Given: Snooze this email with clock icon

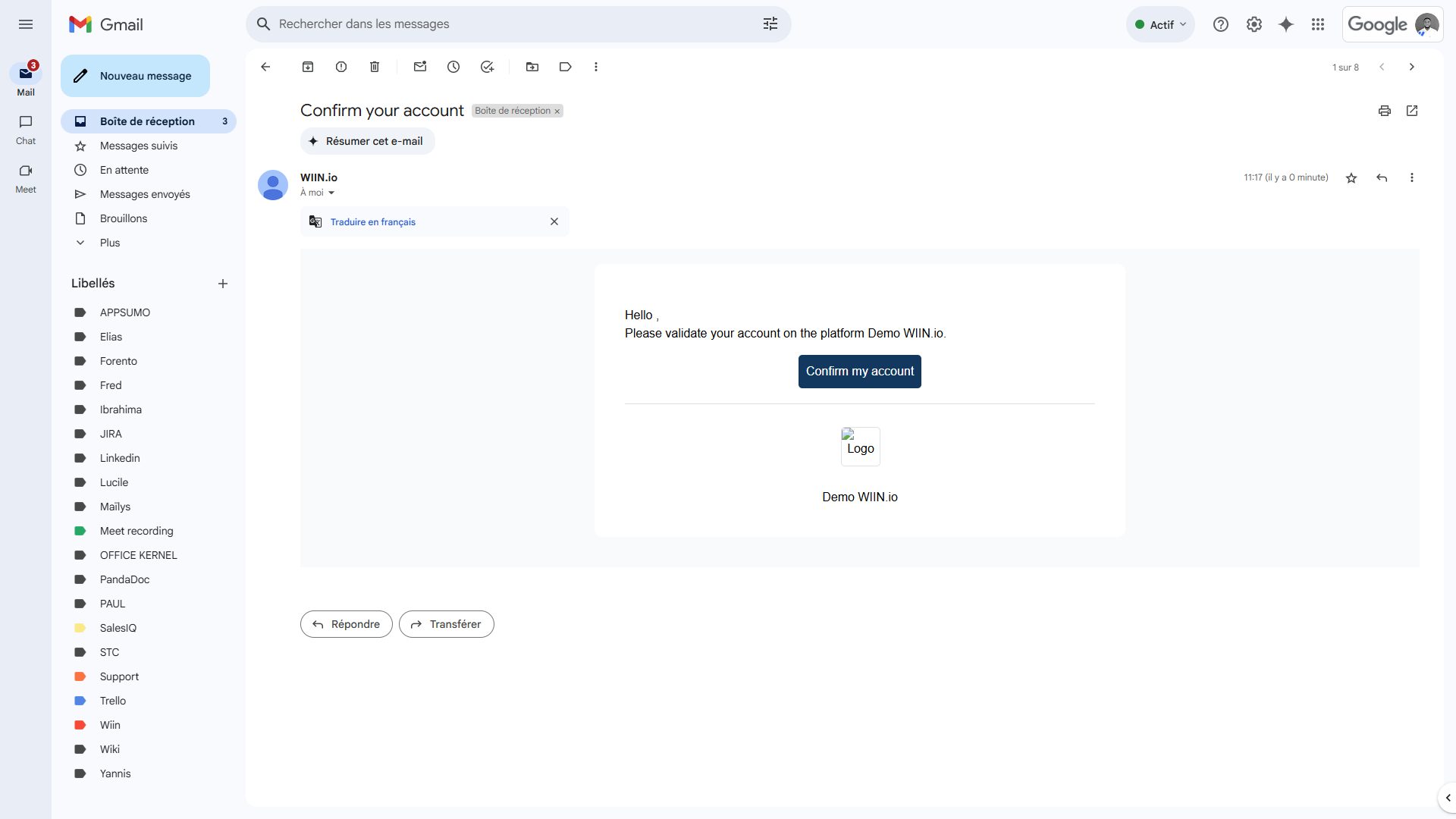Looking at the screenshot, I should tap(453, 67).
